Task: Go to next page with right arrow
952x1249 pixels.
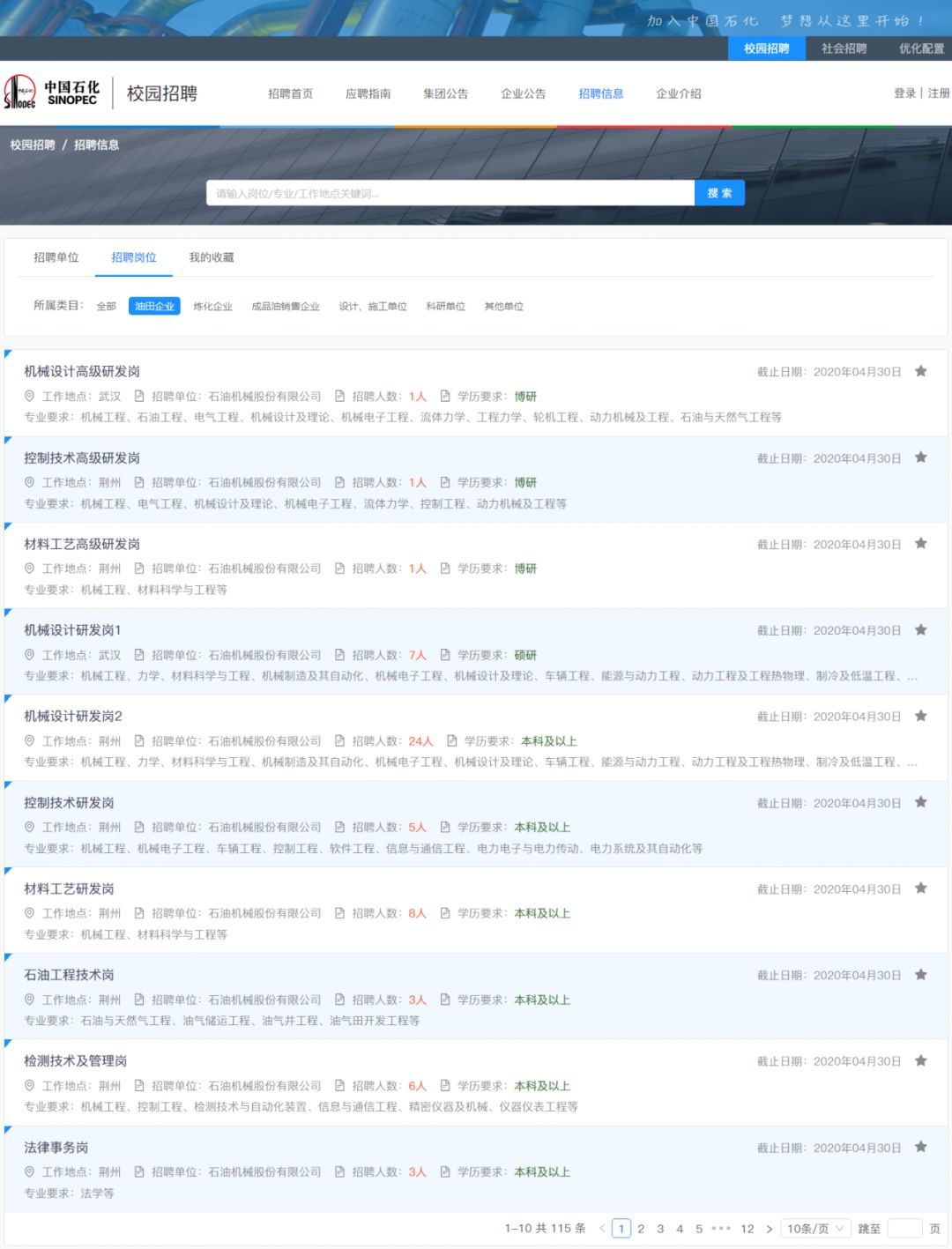Action: pos(770,1229)
